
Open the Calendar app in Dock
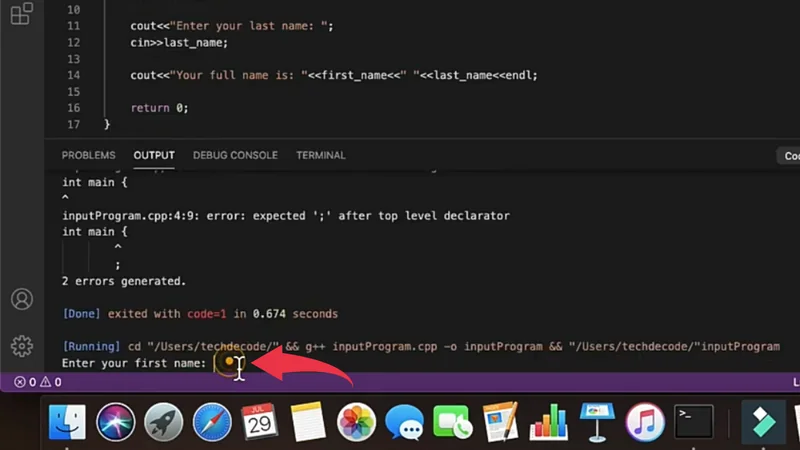[x=260, y=422]
